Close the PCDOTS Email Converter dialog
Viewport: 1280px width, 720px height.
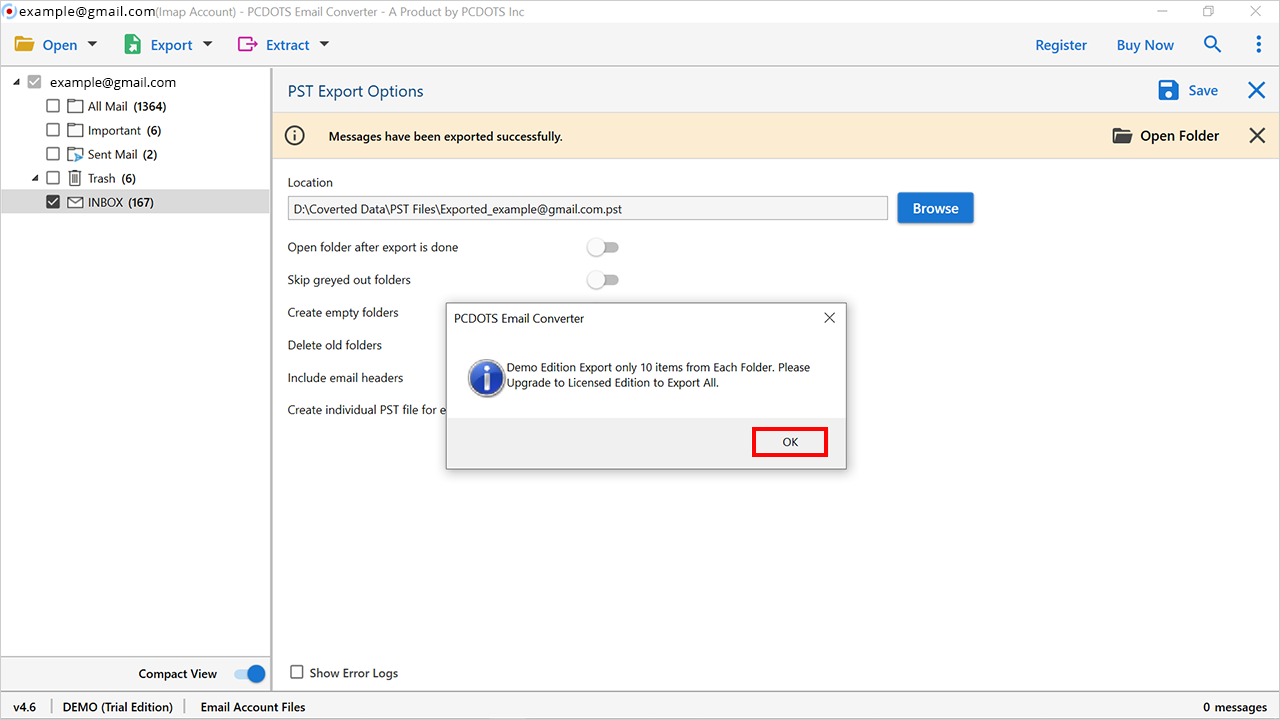point(829,318)
